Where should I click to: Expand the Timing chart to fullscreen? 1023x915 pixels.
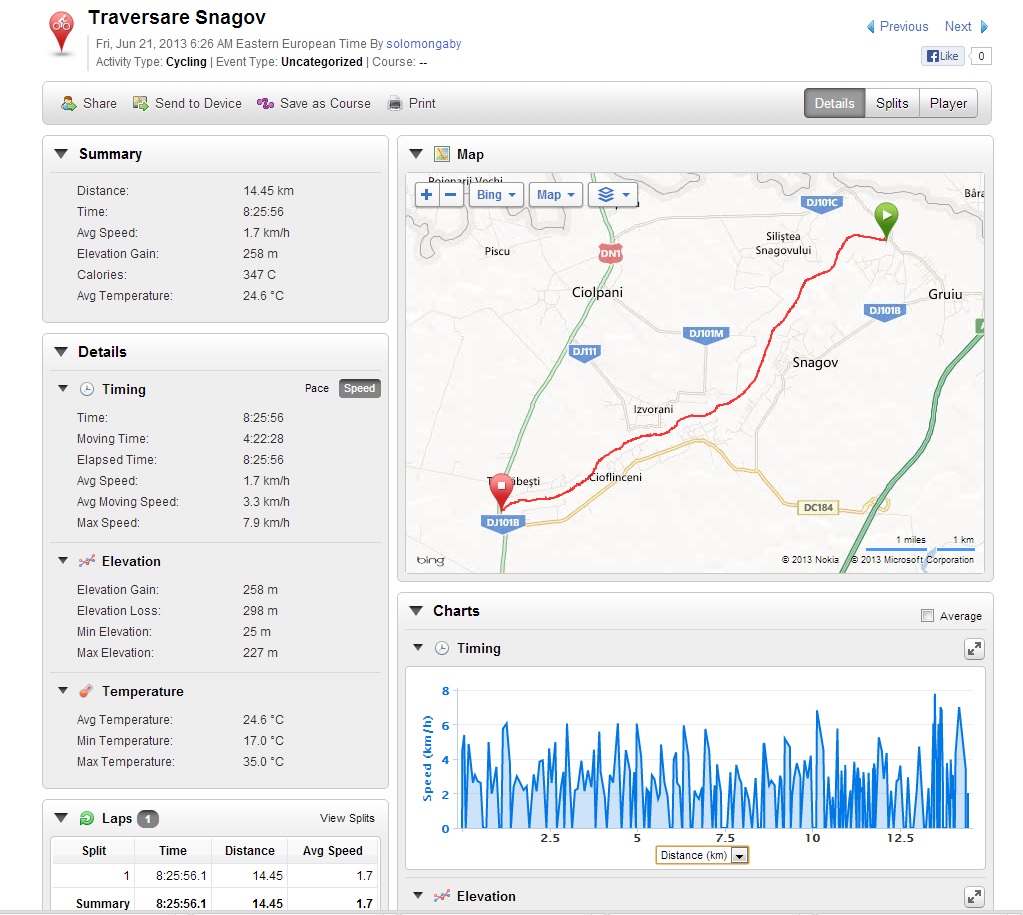tap(973, 649)
